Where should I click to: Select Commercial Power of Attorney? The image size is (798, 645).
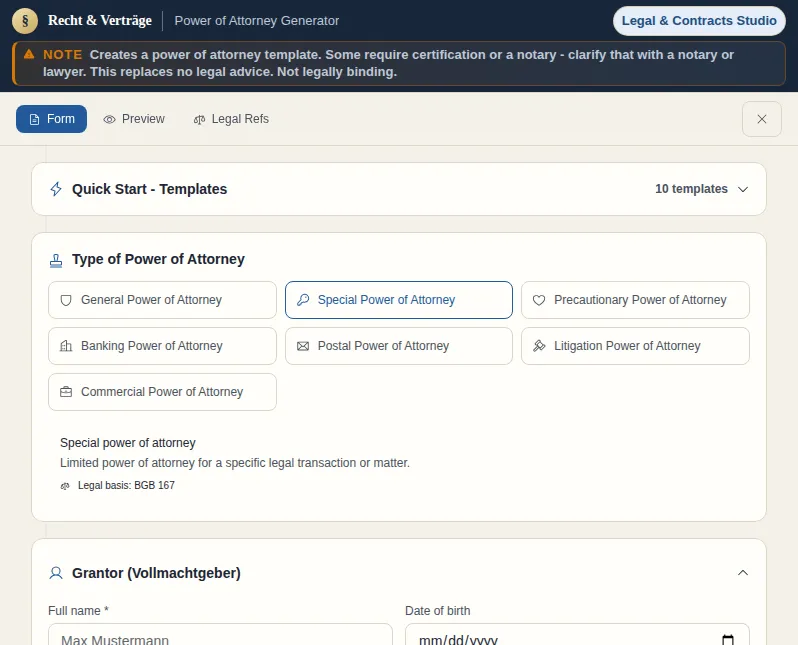(162, 391)
